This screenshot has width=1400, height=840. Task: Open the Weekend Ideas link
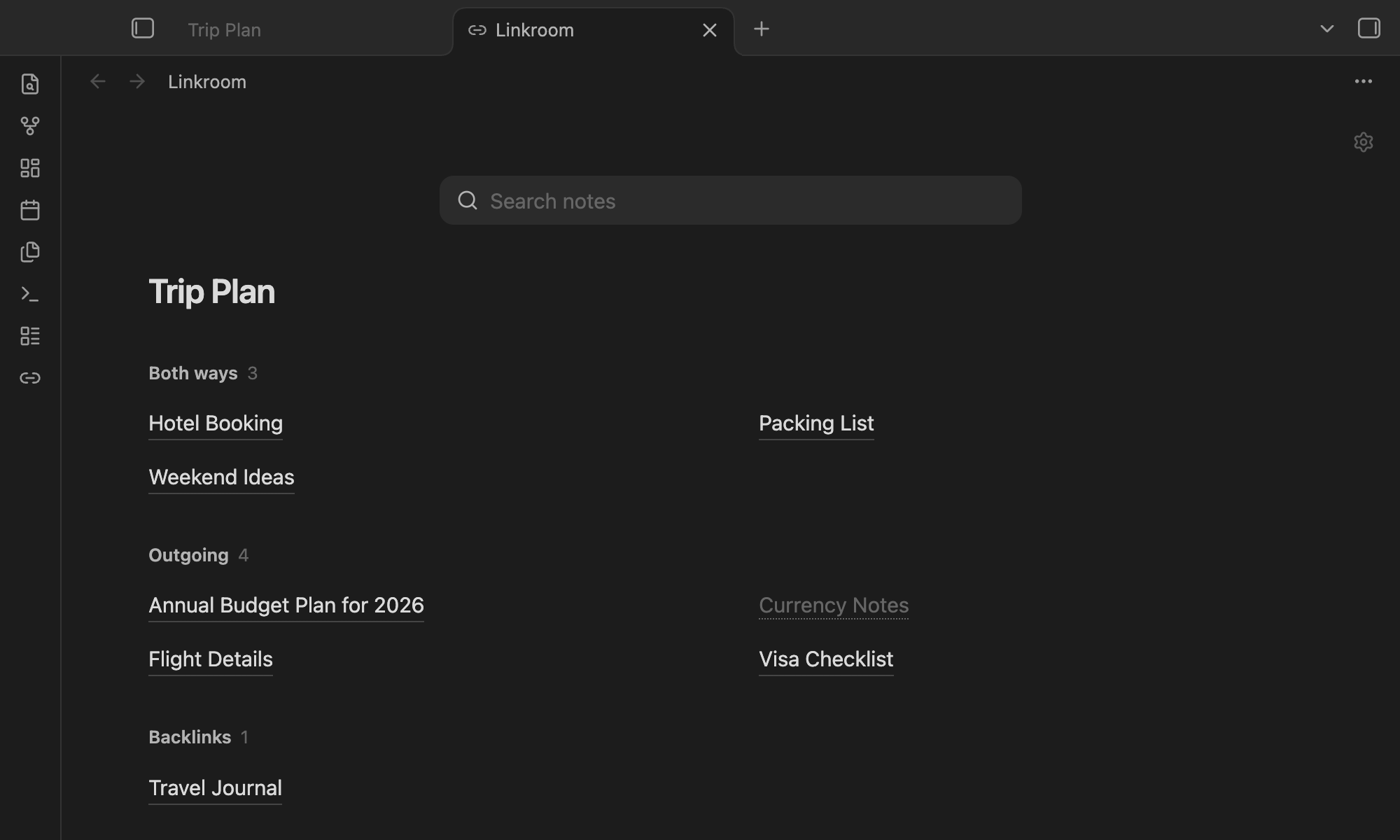(221, 477)
